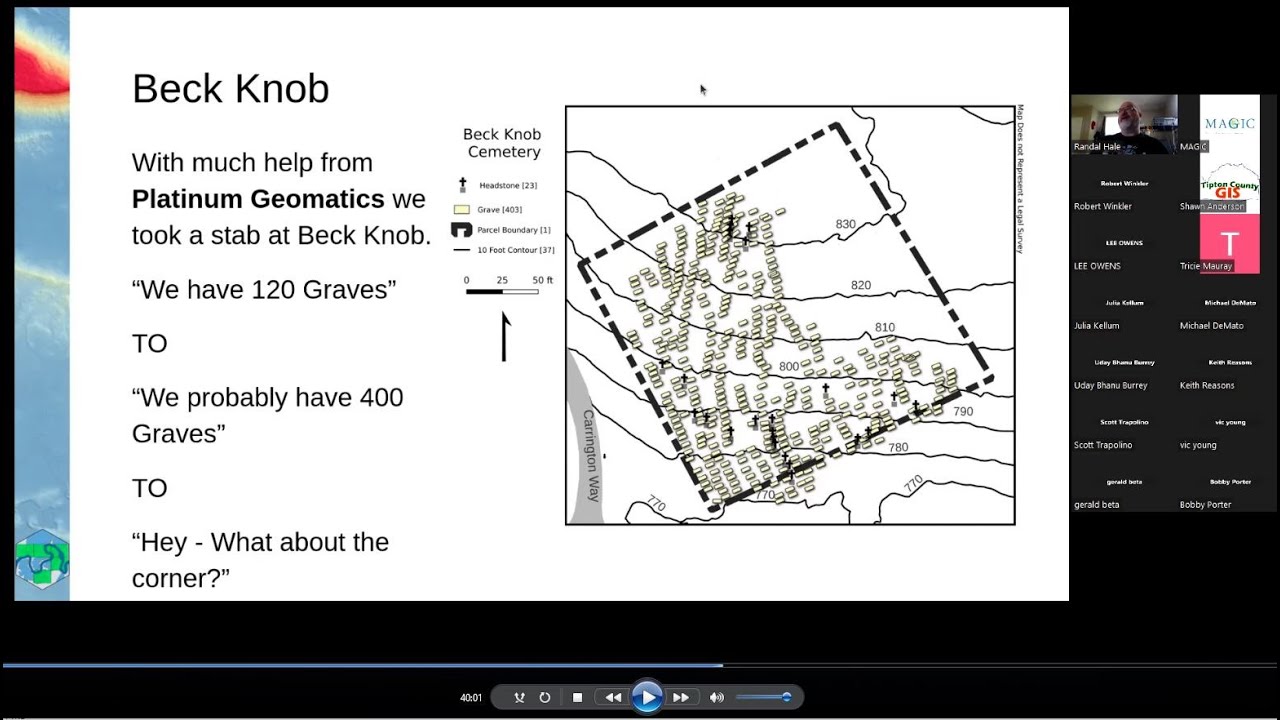Click the bold Platinum Geomatics text
Viewport: 1280px width, 720px height.
pos(258,199)
